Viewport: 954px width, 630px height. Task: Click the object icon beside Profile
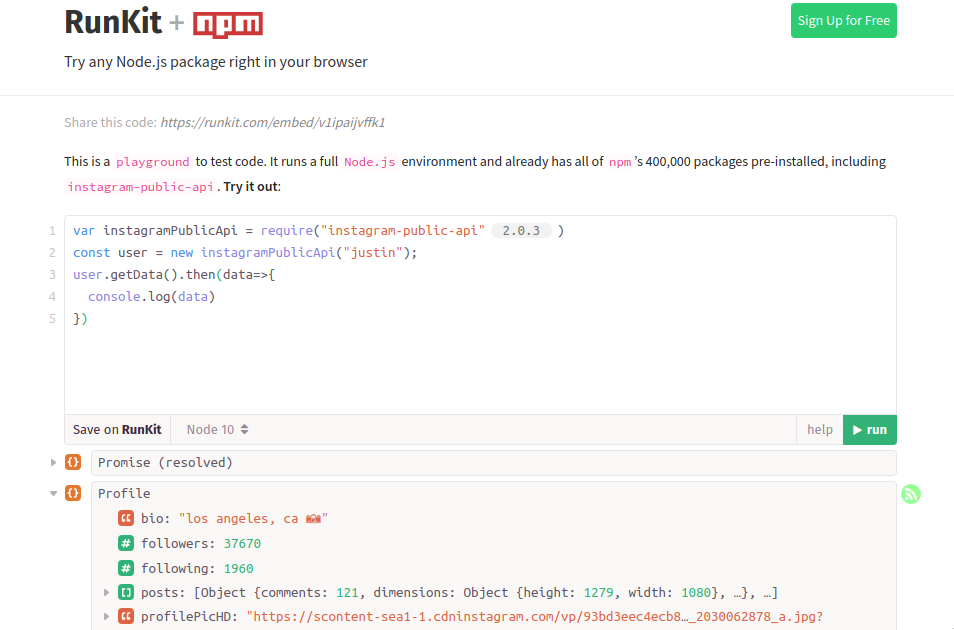tap(73, 493)
